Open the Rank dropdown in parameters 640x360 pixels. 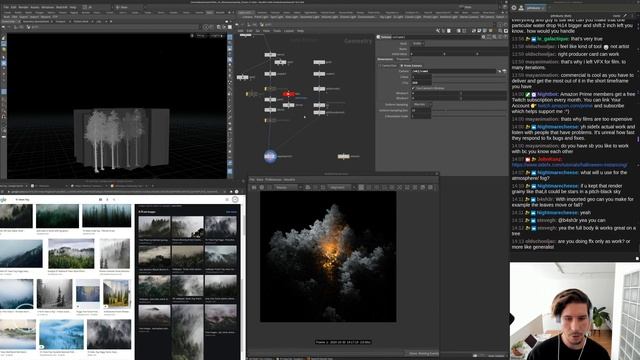tap(418, 43)
